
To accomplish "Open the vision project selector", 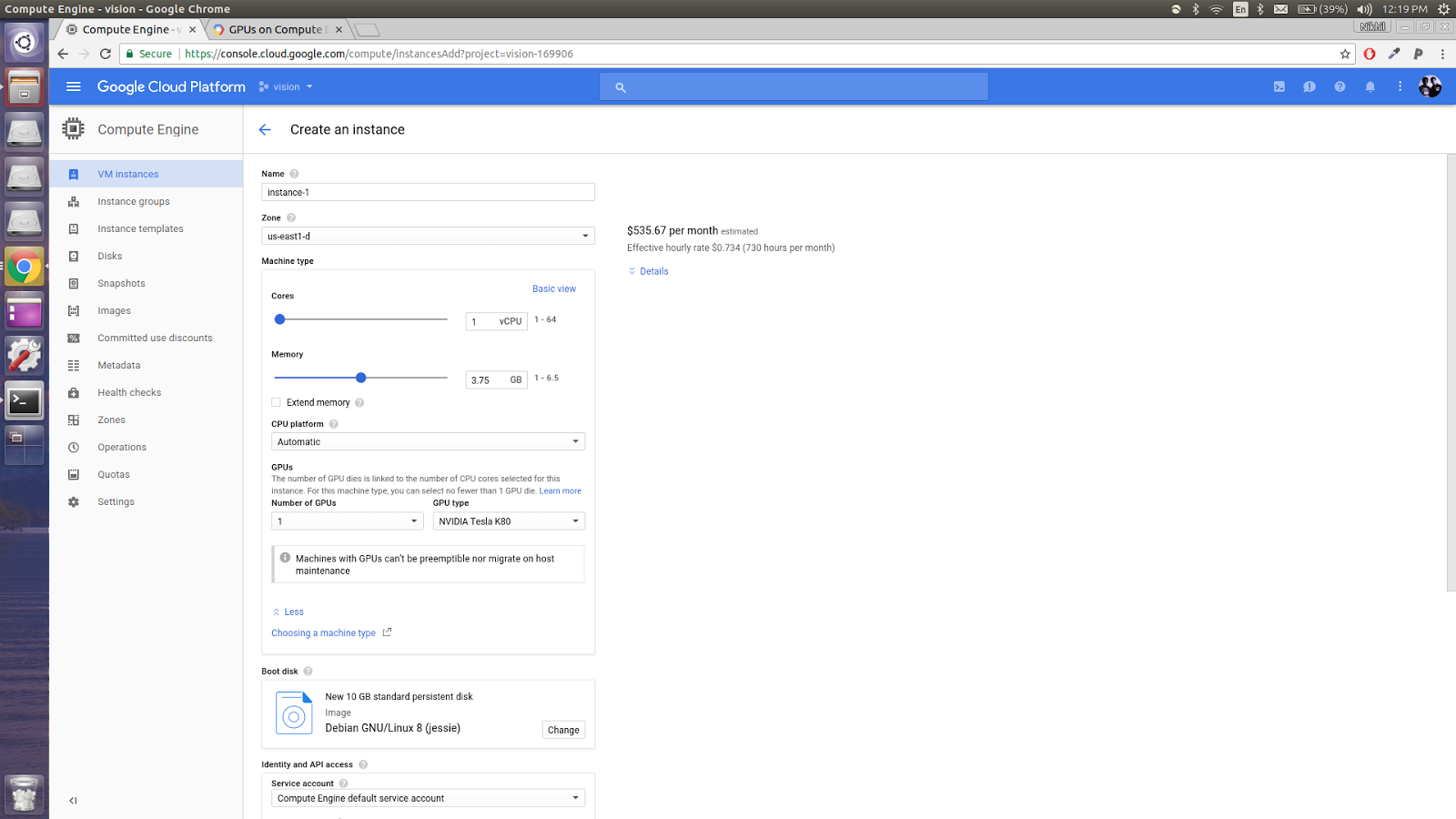I will pos(287,86).
